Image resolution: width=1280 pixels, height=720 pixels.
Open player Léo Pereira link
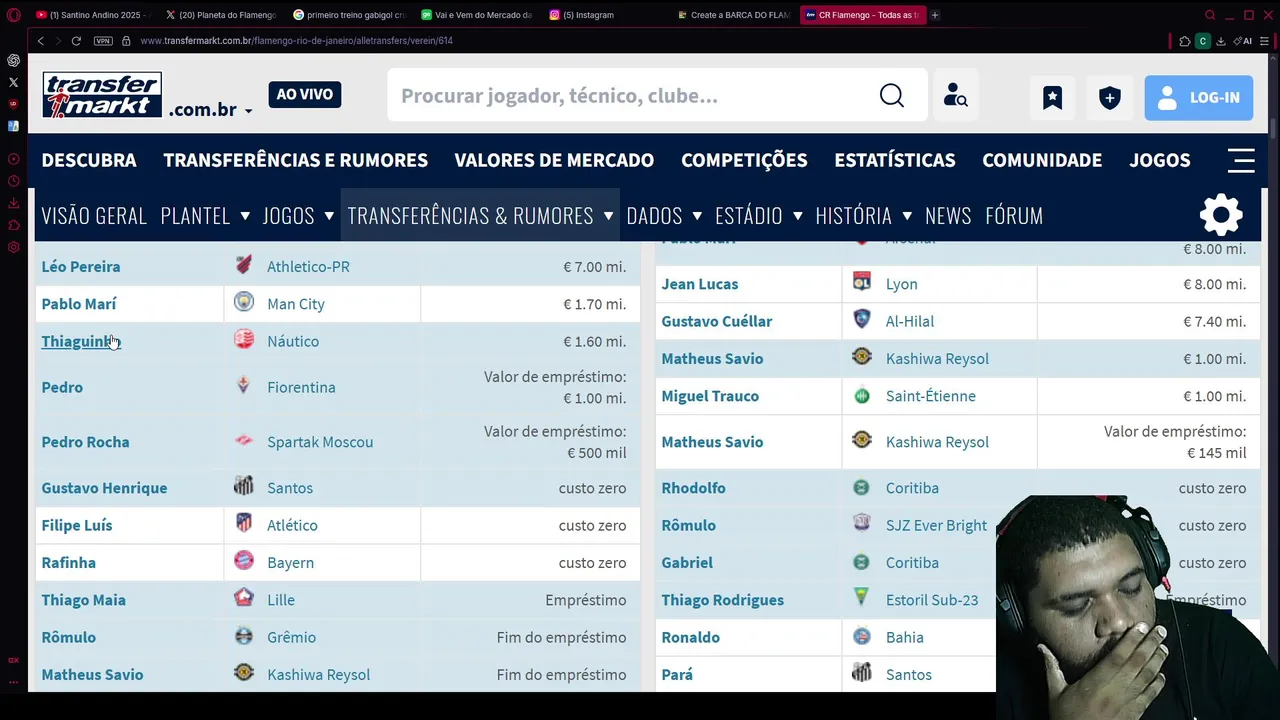pos(81,266)
